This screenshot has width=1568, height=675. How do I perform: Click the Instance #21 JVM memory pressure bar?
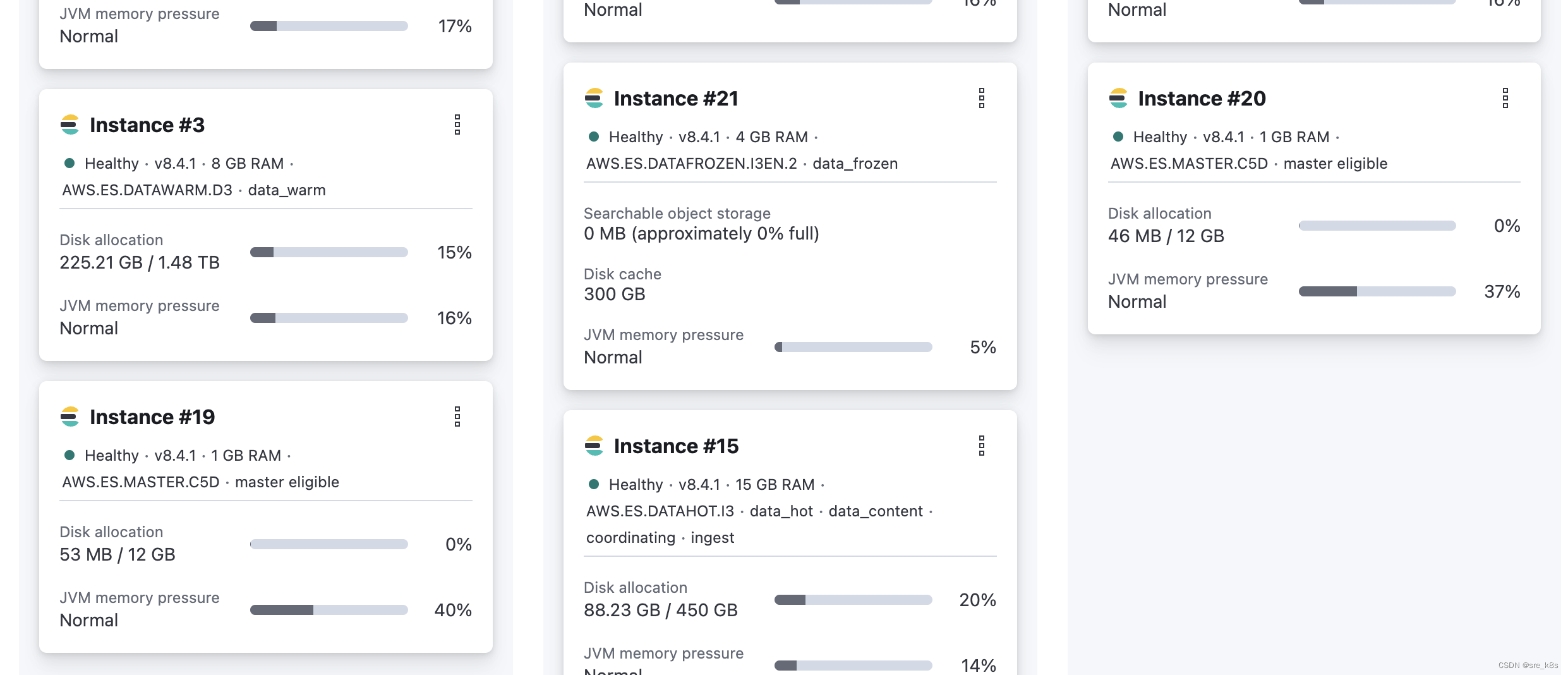click(853, 348)
